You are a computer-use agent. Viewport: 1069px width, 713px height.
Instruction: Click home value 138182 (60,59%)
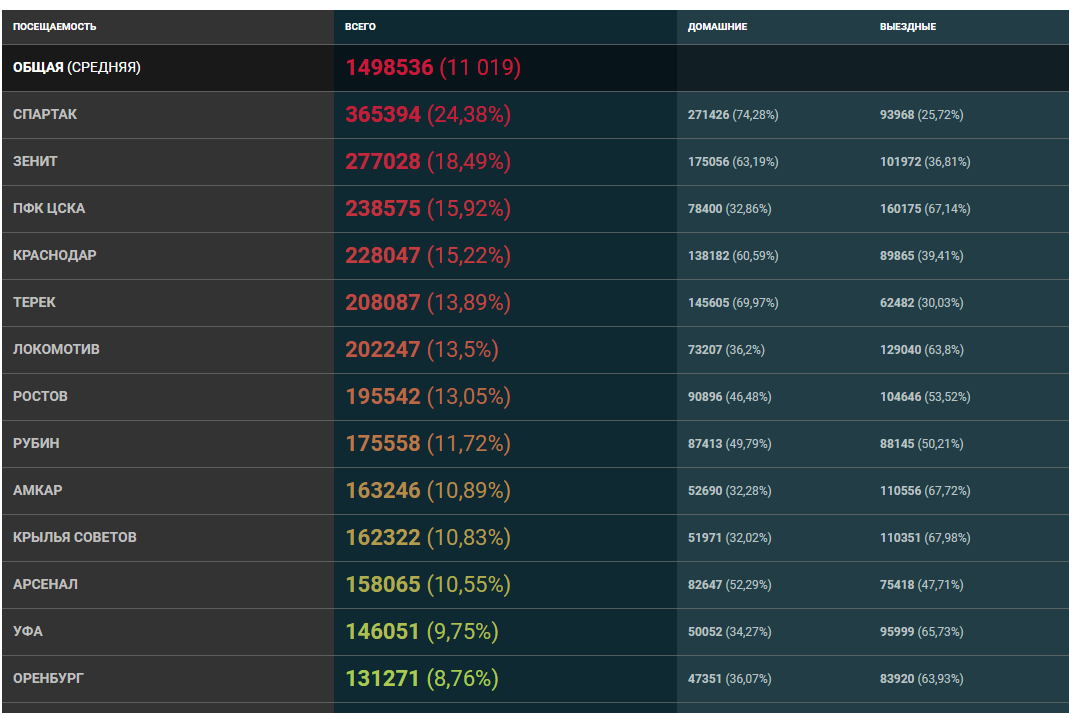(733, 256)
